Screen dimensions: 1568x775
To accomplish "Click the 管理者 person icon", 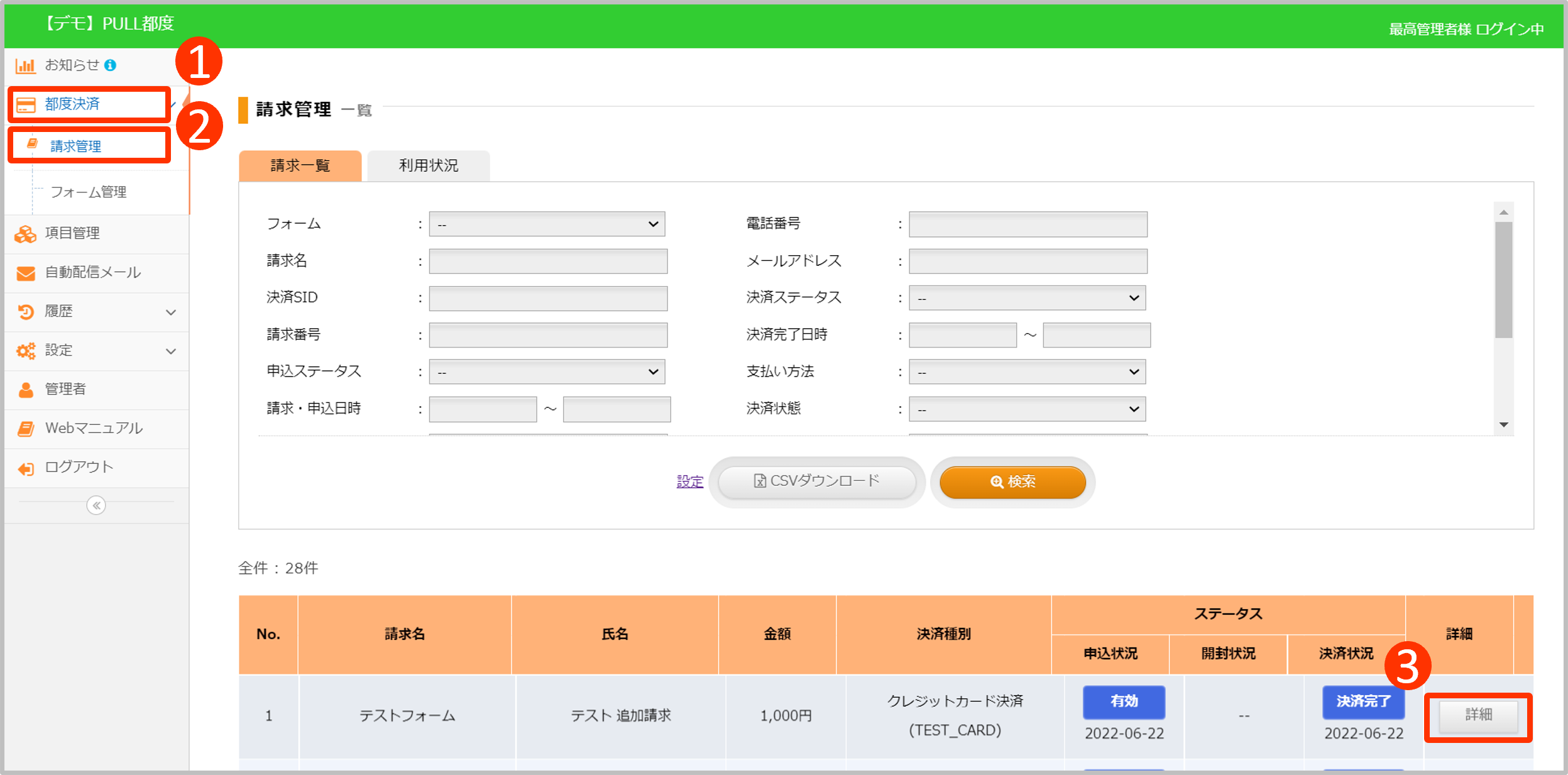I will 26,390.
